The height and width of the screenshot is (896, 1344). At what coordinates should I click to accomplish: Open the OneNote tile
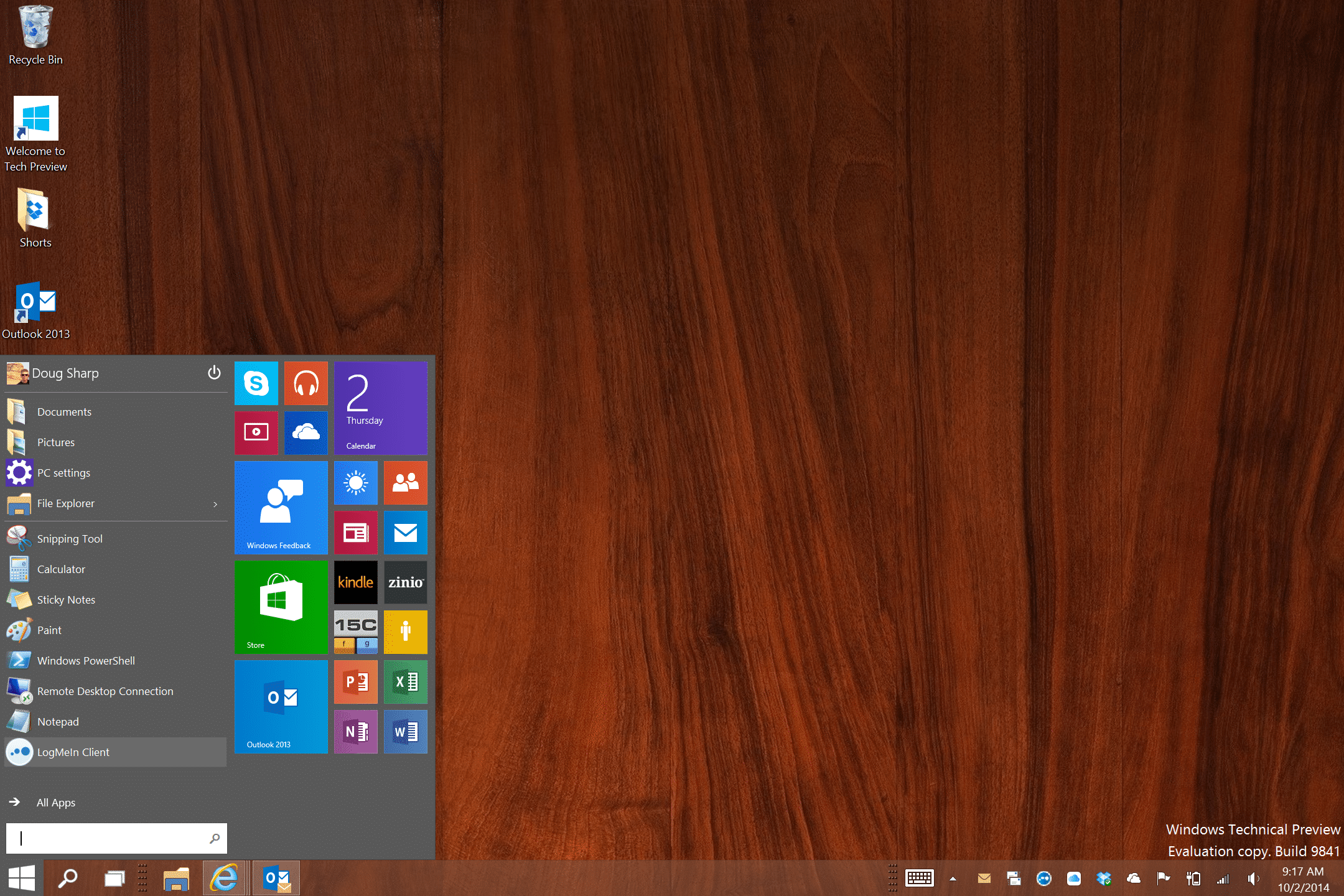(x=356, y=732)
